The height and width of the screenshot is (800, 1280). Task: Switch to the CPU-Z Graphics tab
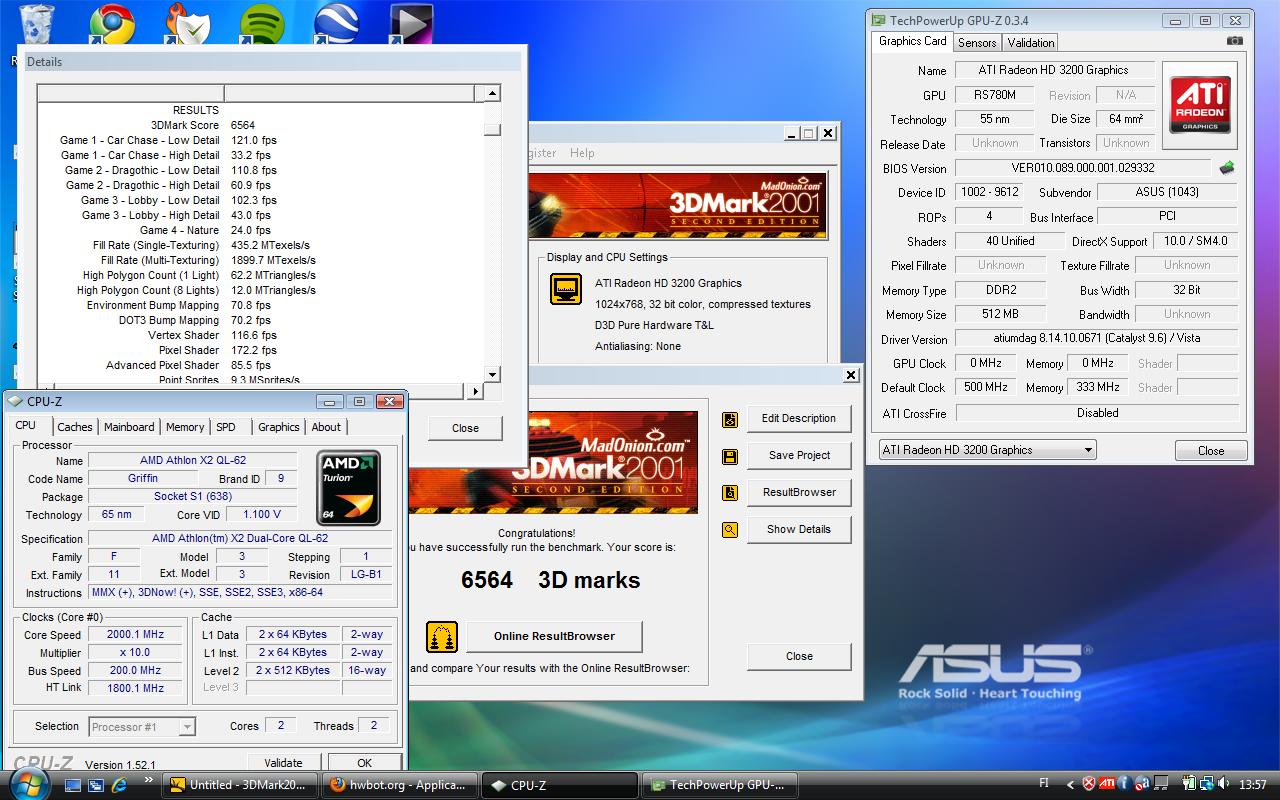tap(279, 427)
